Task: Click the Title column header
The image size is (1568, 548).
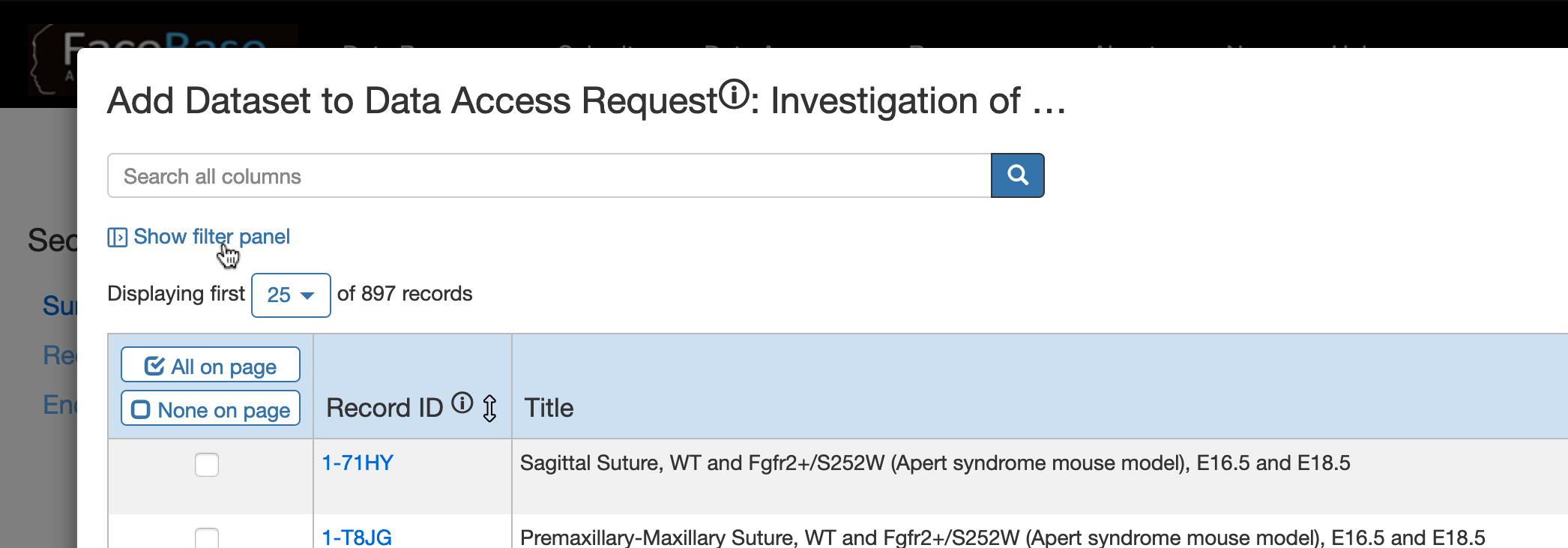Action: coord(549,408)
